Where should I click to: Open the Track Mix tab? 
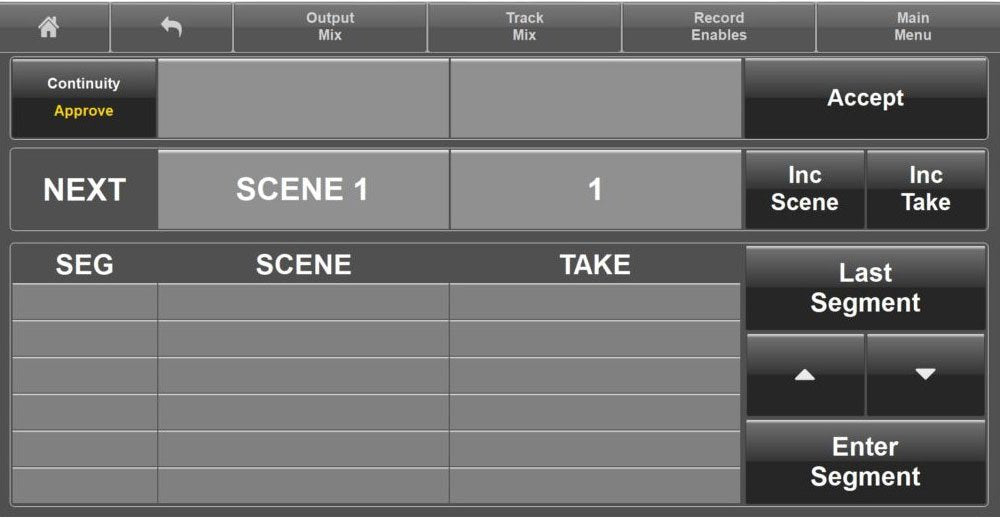click(524, 27)
